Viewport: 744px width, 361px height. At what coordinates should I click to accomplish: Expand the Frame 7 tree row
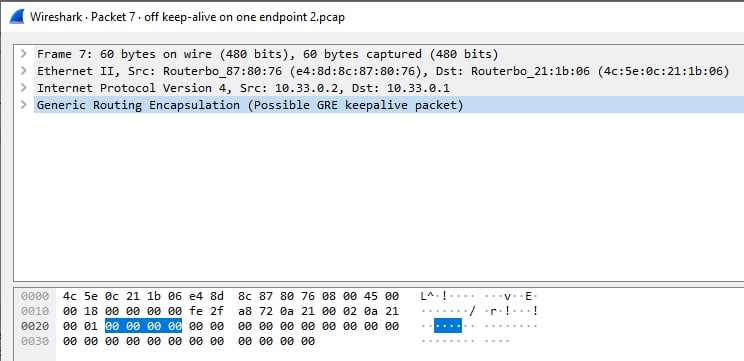pyautogui.click(x=23, y=54)
